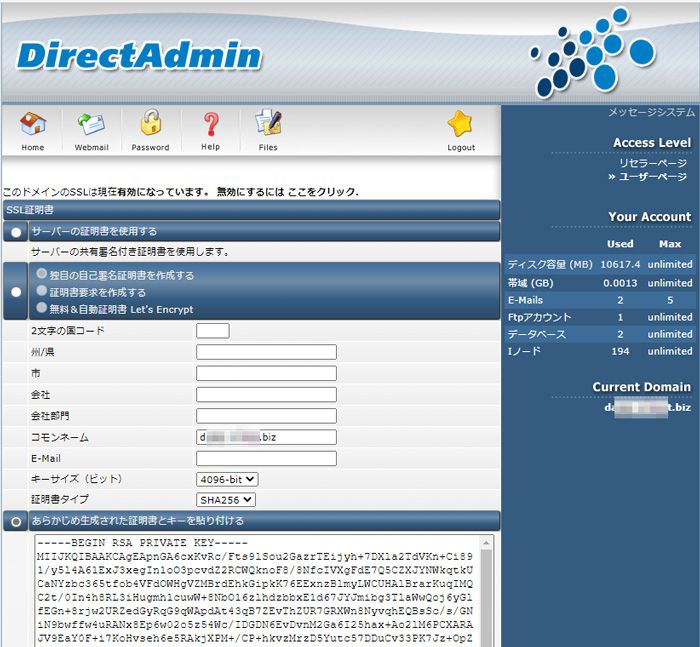Click the 'Iノード' row label
700x647 pixels.
tap(524, 351)
